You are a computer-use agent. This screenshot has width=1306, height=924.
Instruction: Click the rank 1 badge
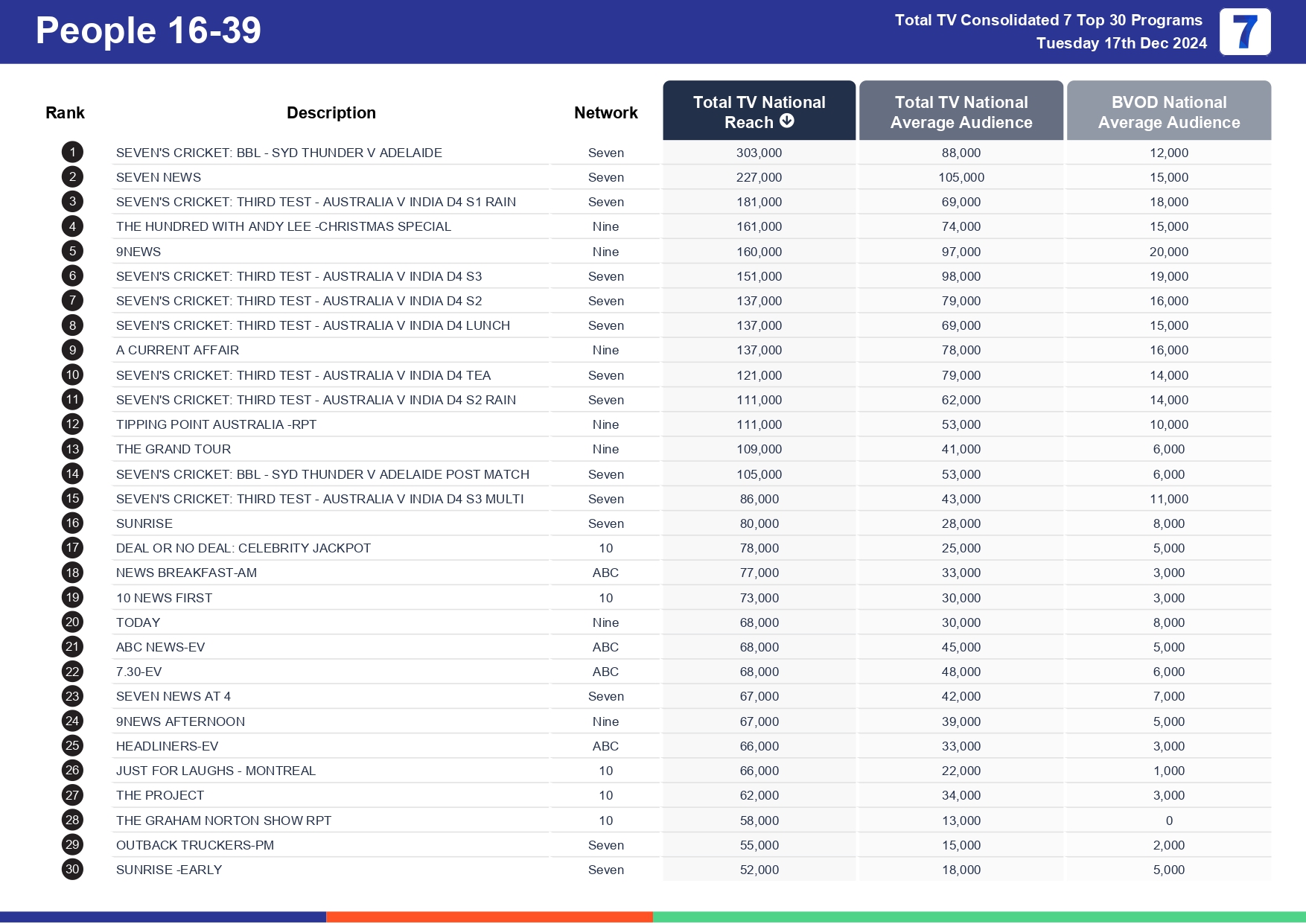(71, 152)
